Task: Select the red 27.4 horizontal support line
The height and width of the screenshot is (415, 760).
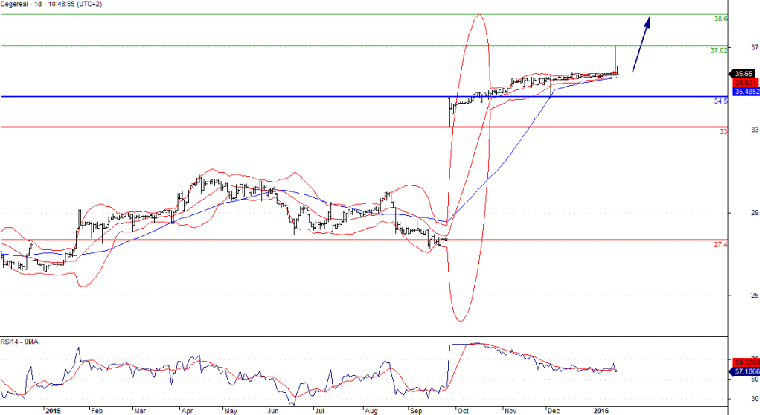Action: pos(300,240)
